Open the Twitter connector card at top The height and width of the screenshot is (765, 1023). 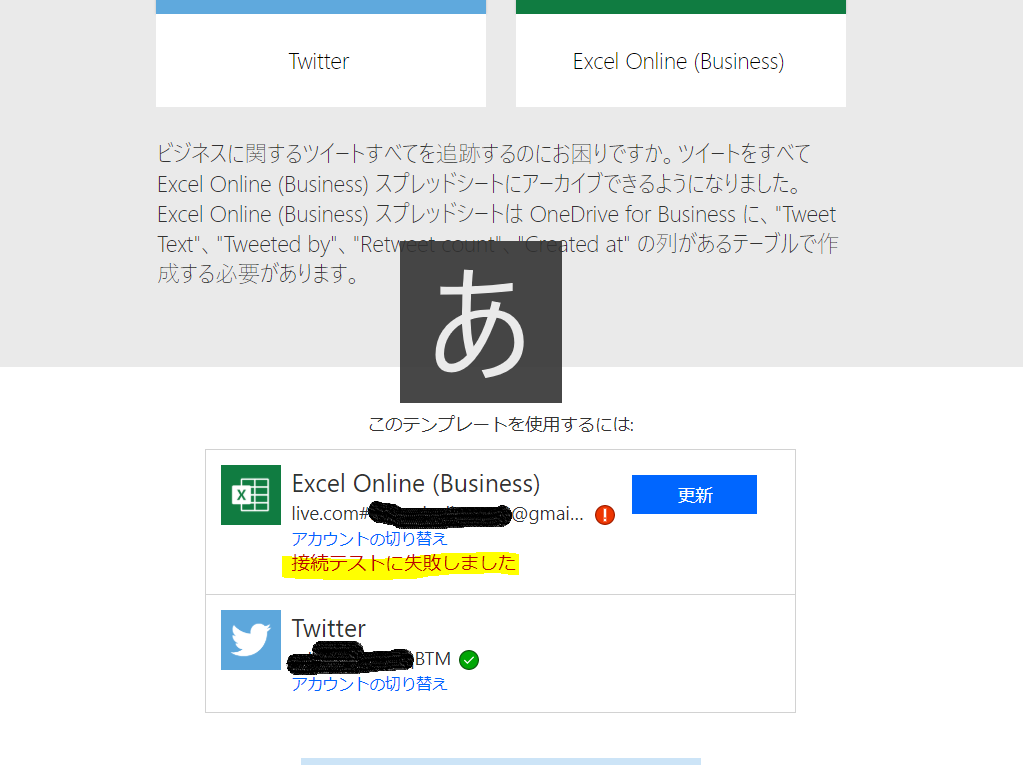[x=321, y=53]
